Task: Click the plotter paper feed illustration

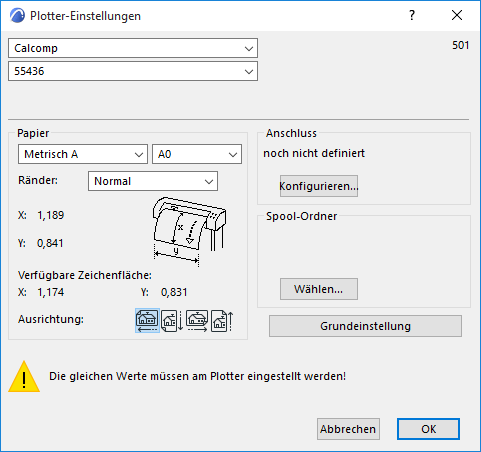Action: (x=189, y=232)
